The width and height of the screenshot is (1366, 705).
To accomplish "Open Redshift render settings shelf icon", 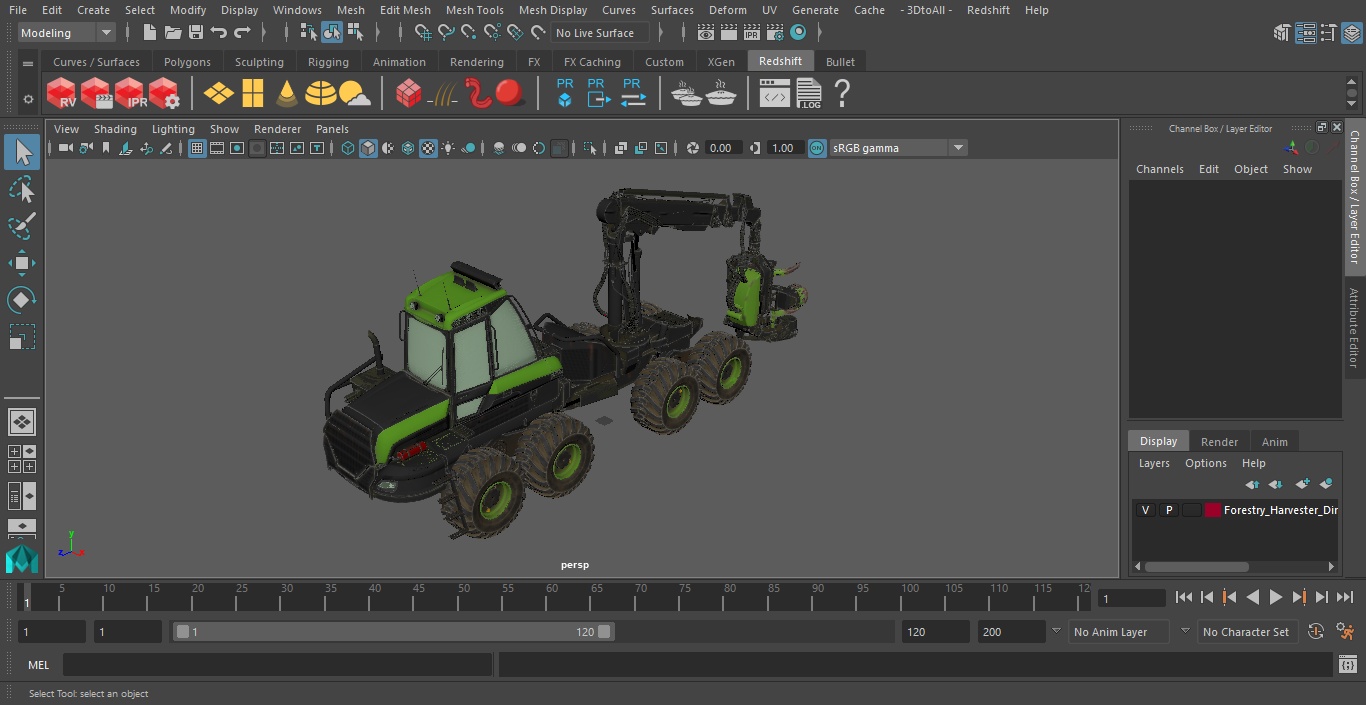I will click(x=164, y=94).
